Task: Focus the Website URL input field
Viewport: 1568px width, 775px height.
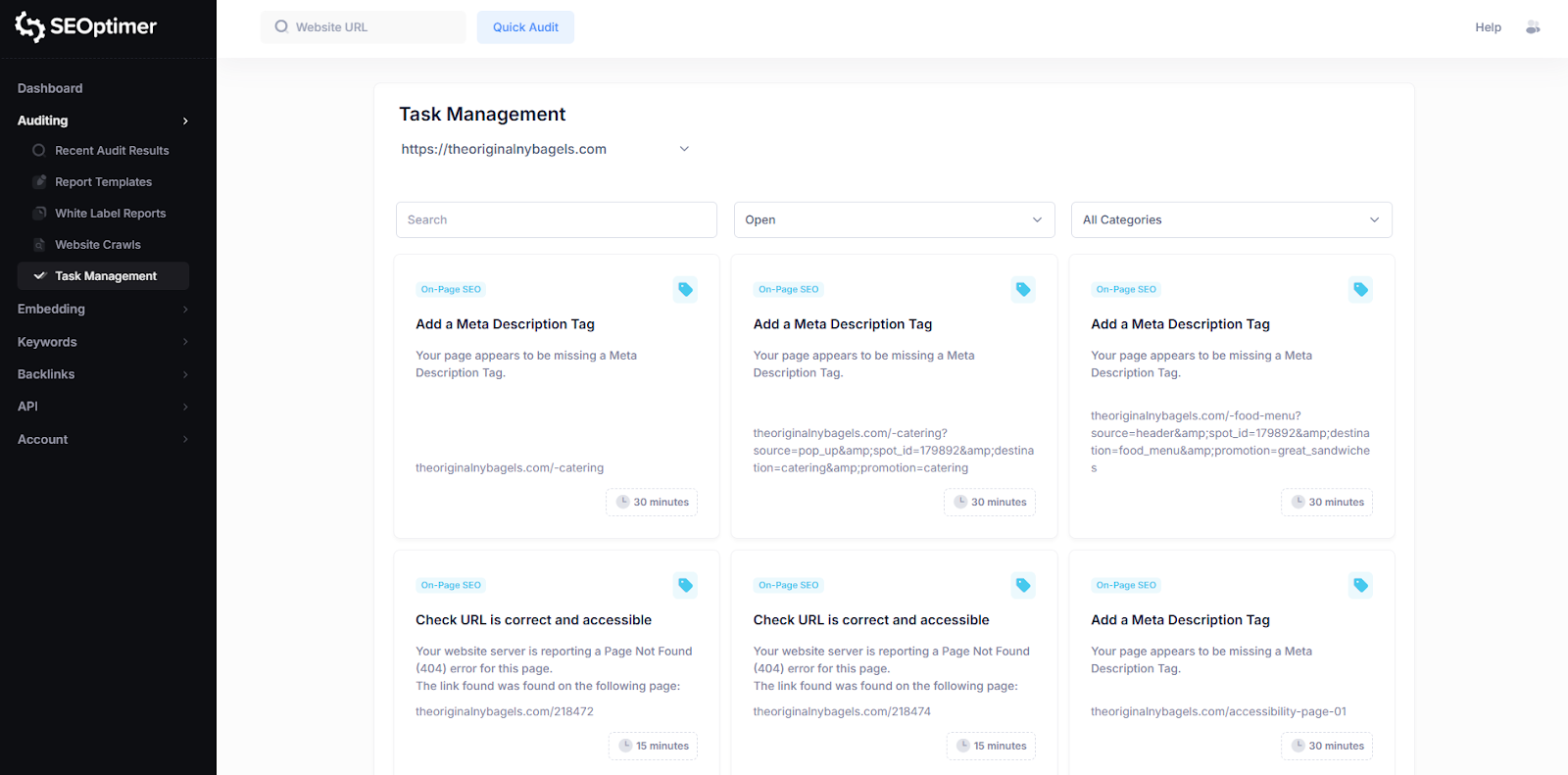Action: pos(363,26)
